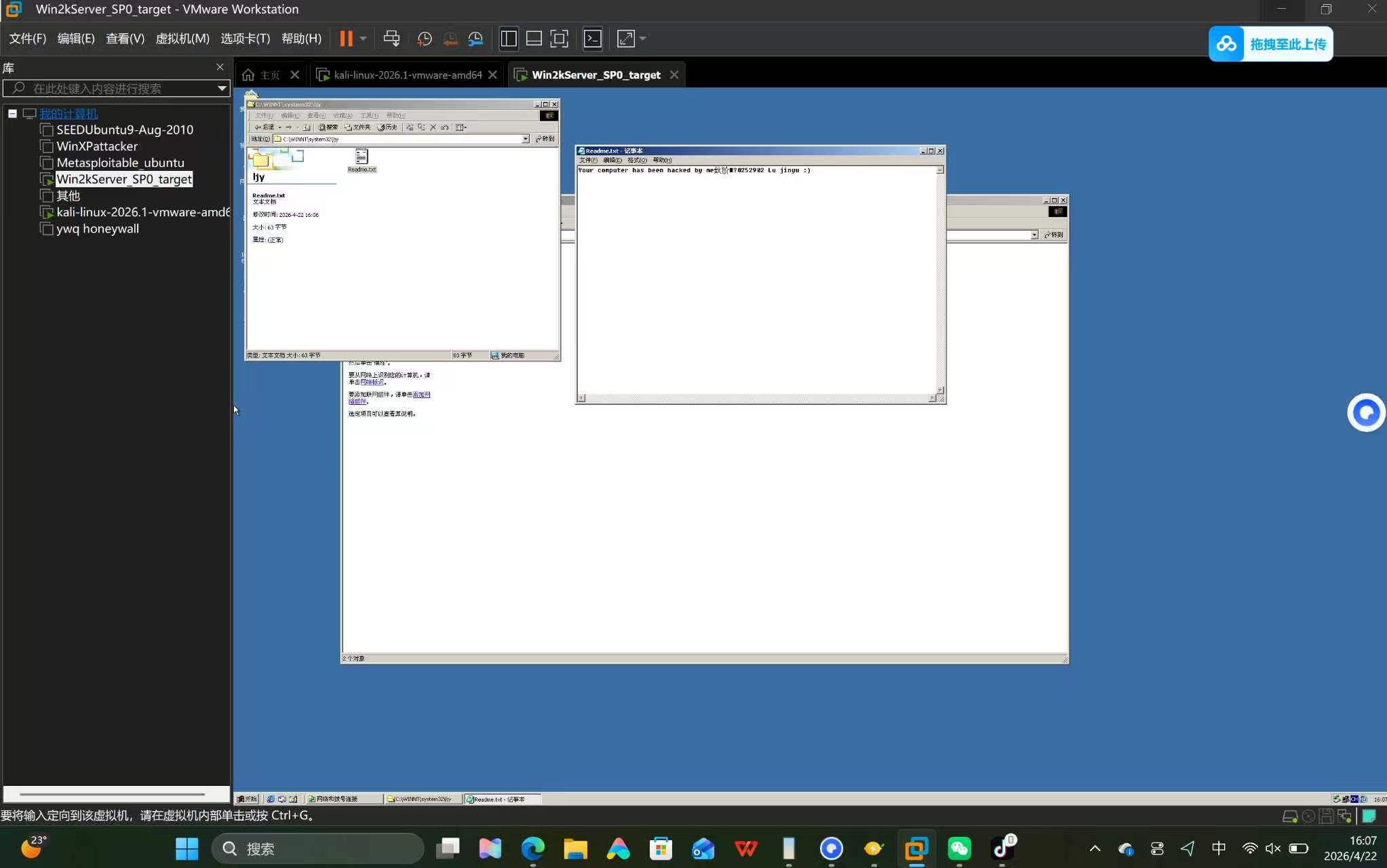Screen dimensions: 1387x868
Task: Toggle the library sidebar view
Action: pyautogui.click(x=509, y=39)
